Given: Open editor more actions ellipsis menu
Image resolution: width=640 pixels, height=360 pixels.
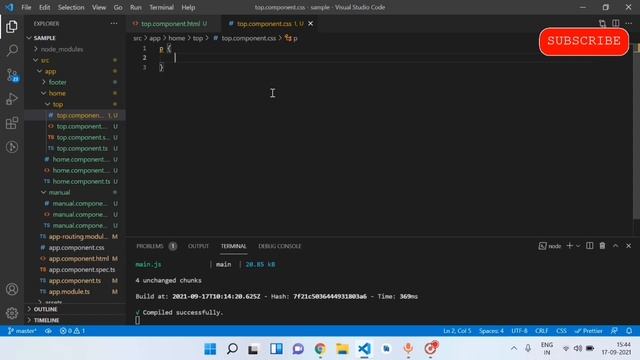Looking at the screenshot, I should tap(629, 23).
